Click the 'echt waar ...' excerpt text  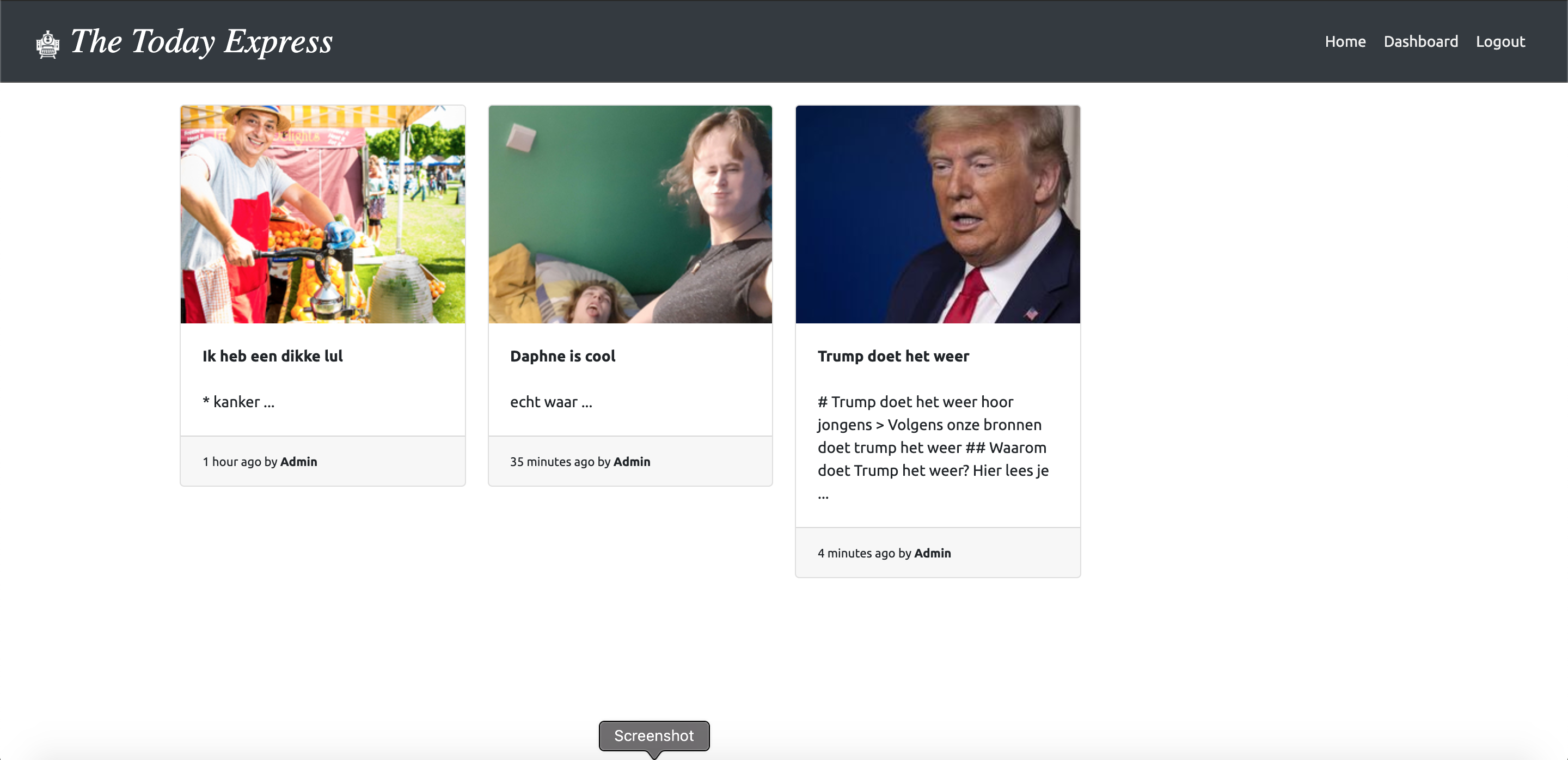[551, 402]
